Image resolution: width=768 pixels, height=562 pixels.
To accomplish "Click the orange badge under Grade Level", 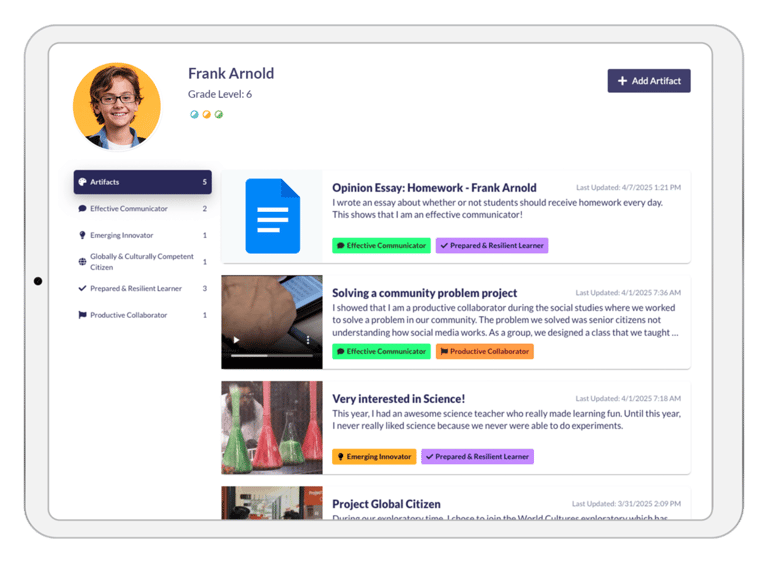I will point(207,114).
